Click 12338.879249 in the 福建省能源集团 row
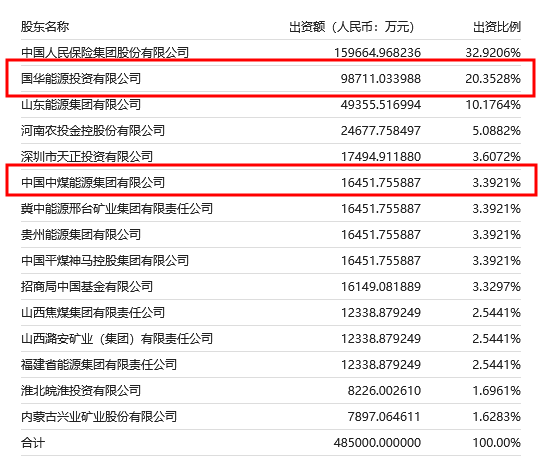 point(381,365)
